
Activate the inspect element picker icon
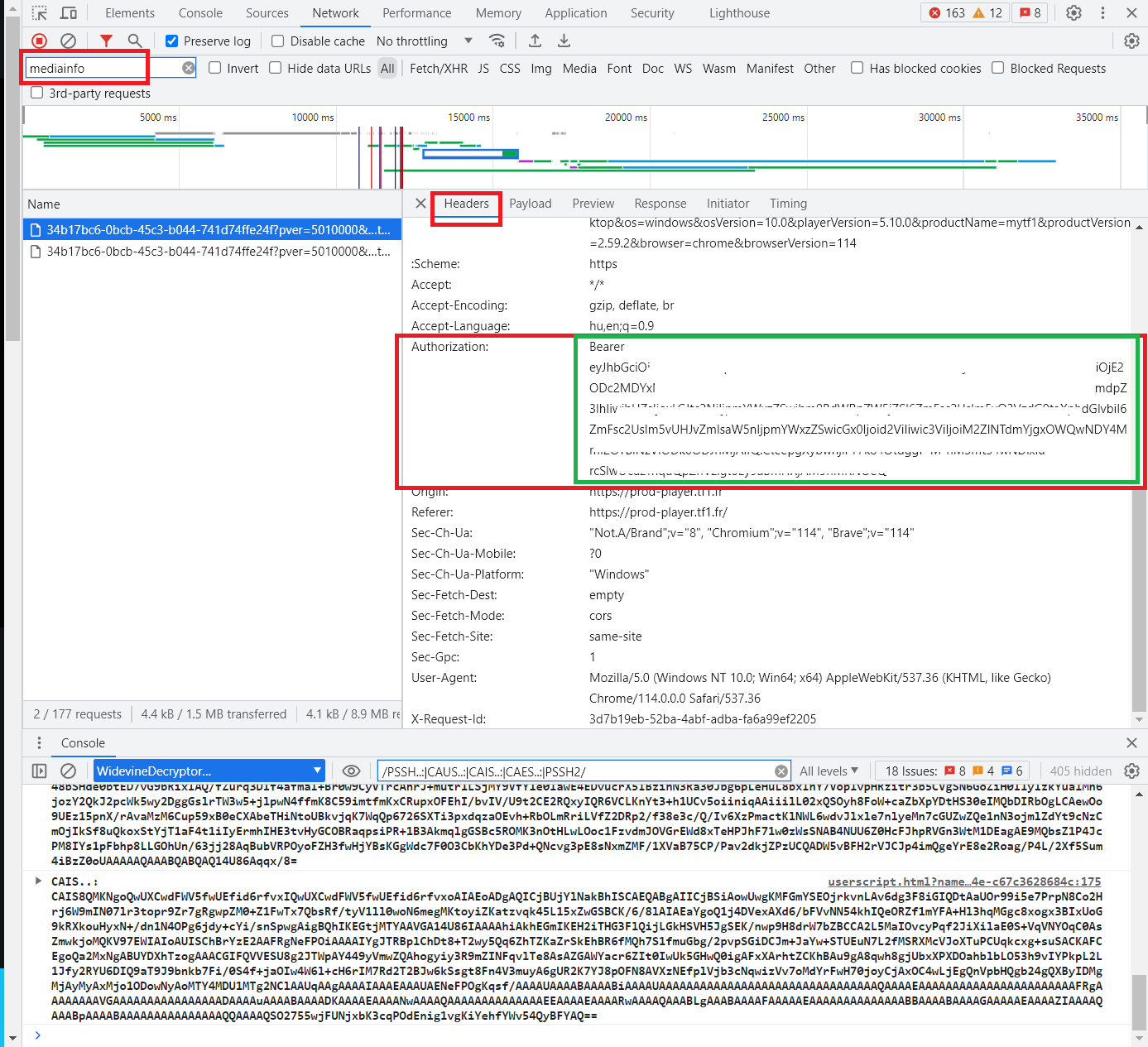point(40,13)
